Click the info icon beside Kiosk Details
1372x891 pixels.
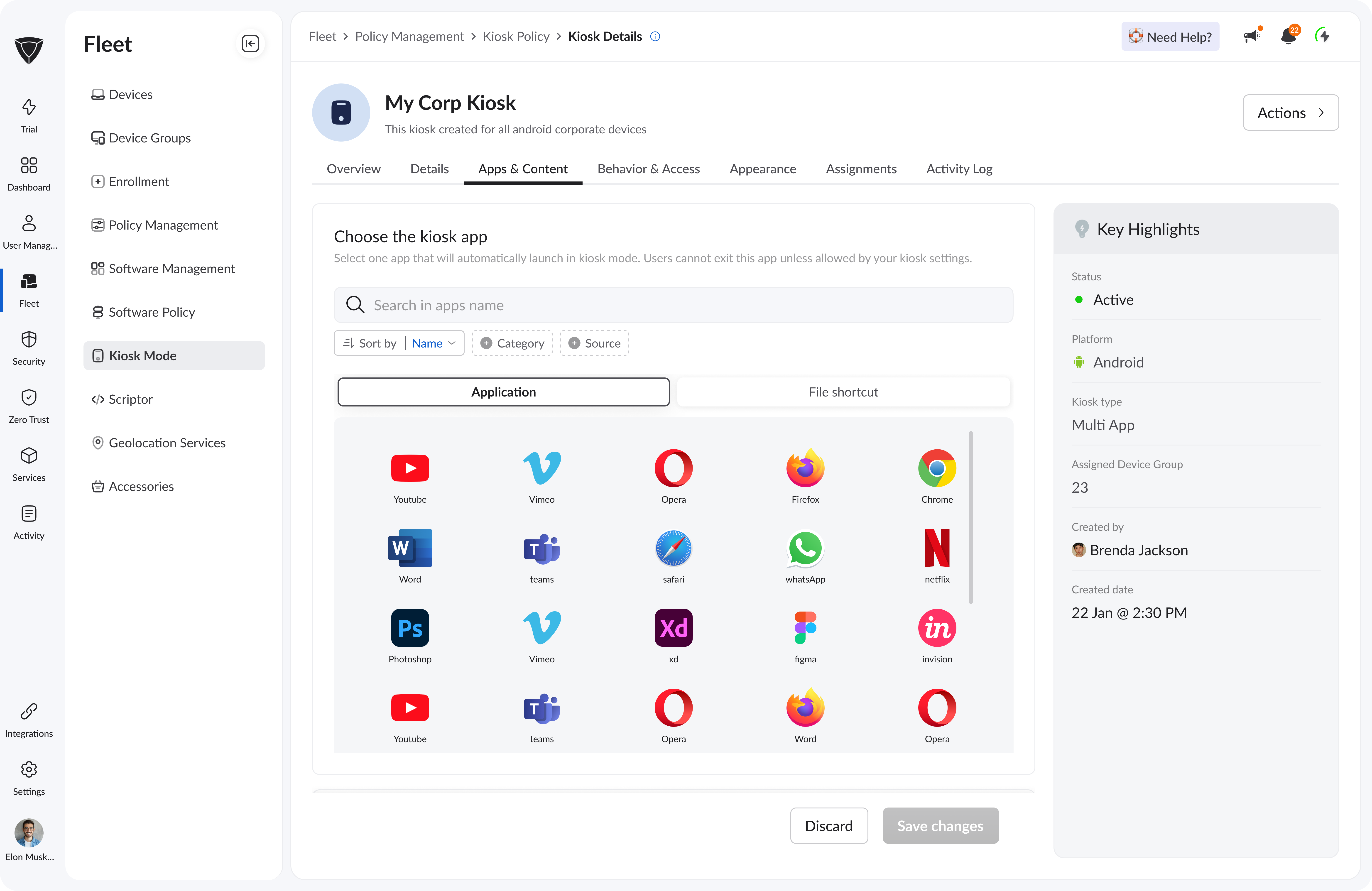655,36
